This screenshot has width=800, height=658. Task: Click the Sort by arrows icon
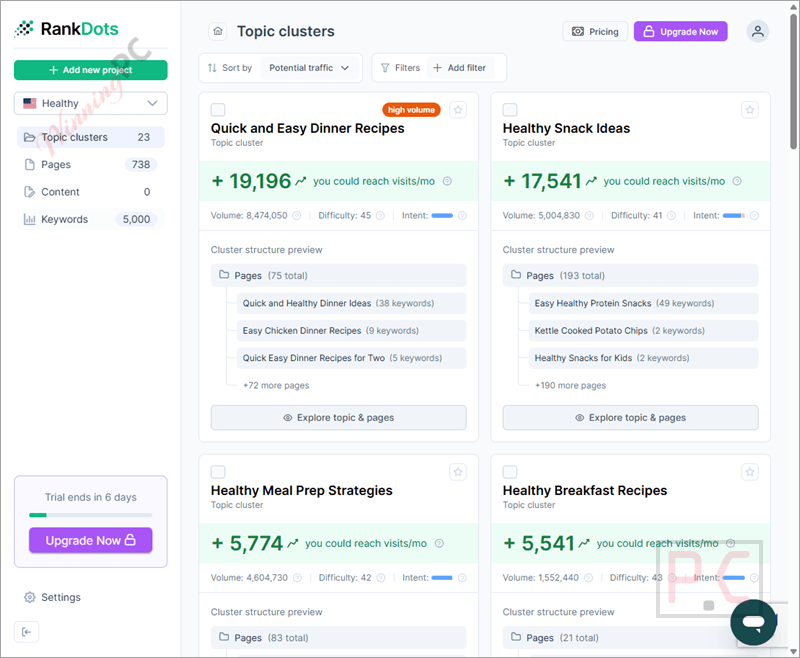(x=212, y=68)
